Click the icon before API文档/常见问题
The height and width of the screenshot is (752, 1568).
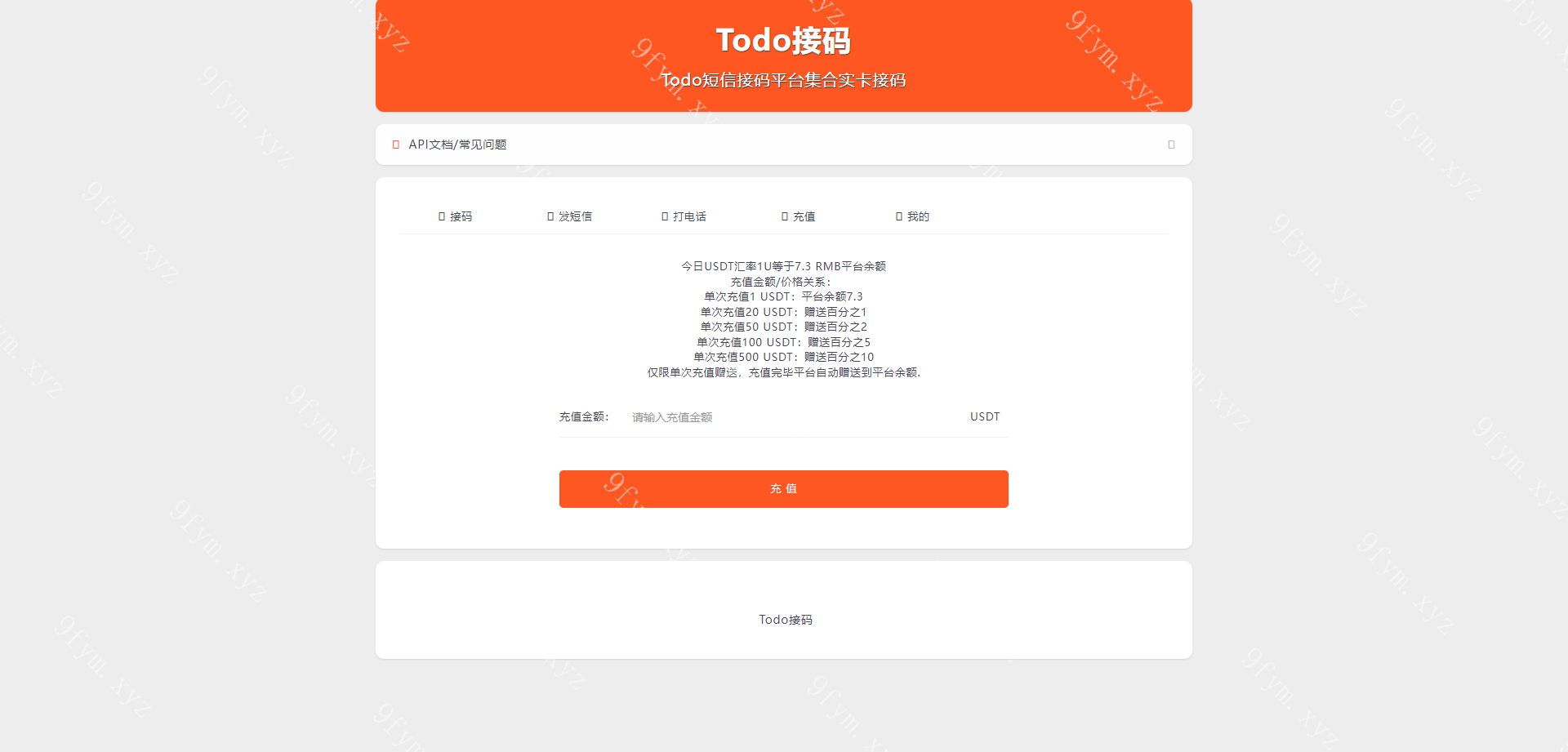[396, 145]
